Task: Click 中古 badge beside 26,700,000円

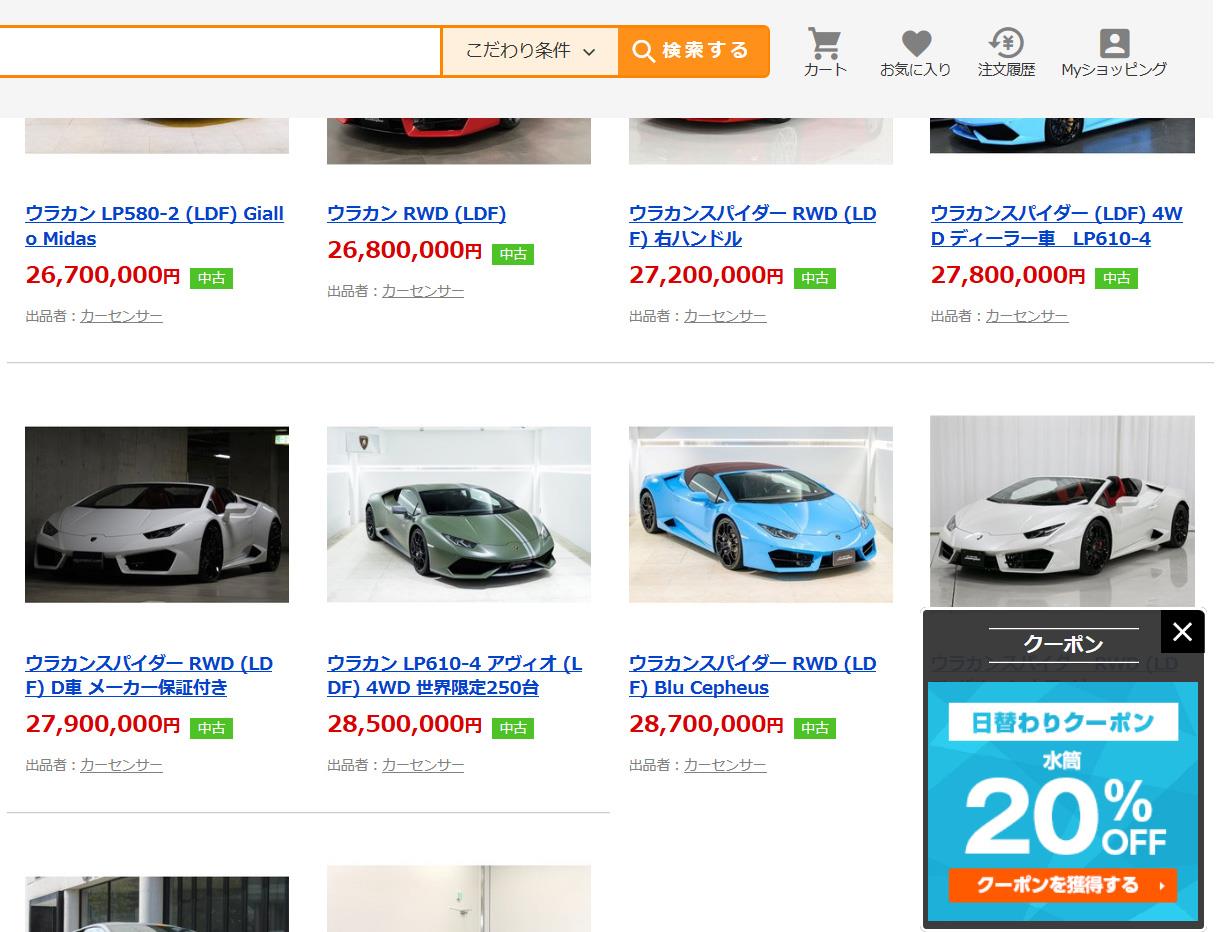Action: (211, 278)
